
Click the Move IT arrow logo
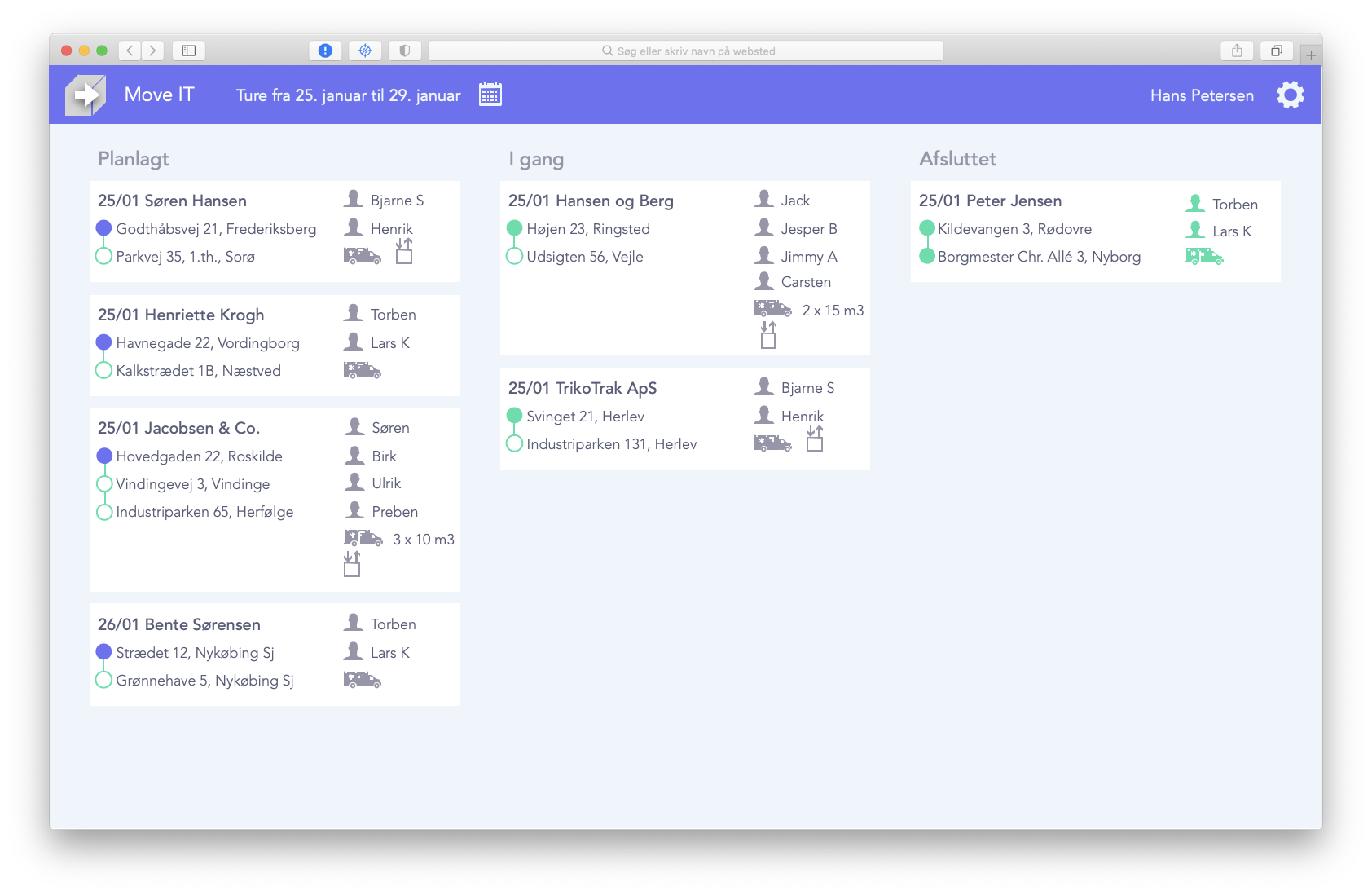tap(86, 95)
